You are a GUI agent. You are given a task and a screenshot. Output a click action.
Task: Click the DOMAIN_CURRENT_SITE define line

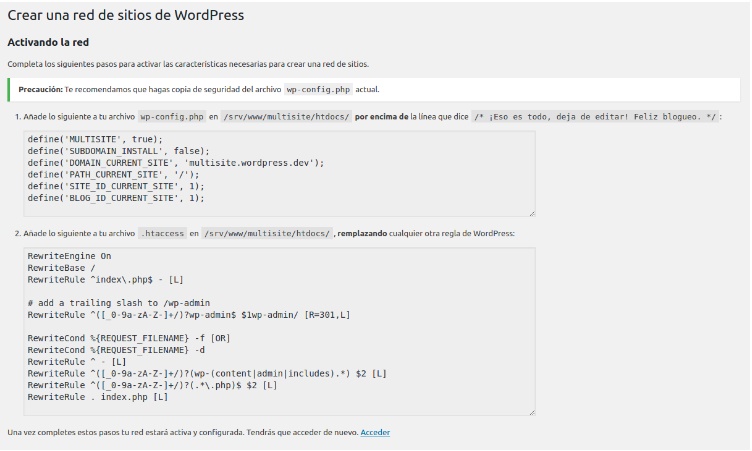click(176, 163)
